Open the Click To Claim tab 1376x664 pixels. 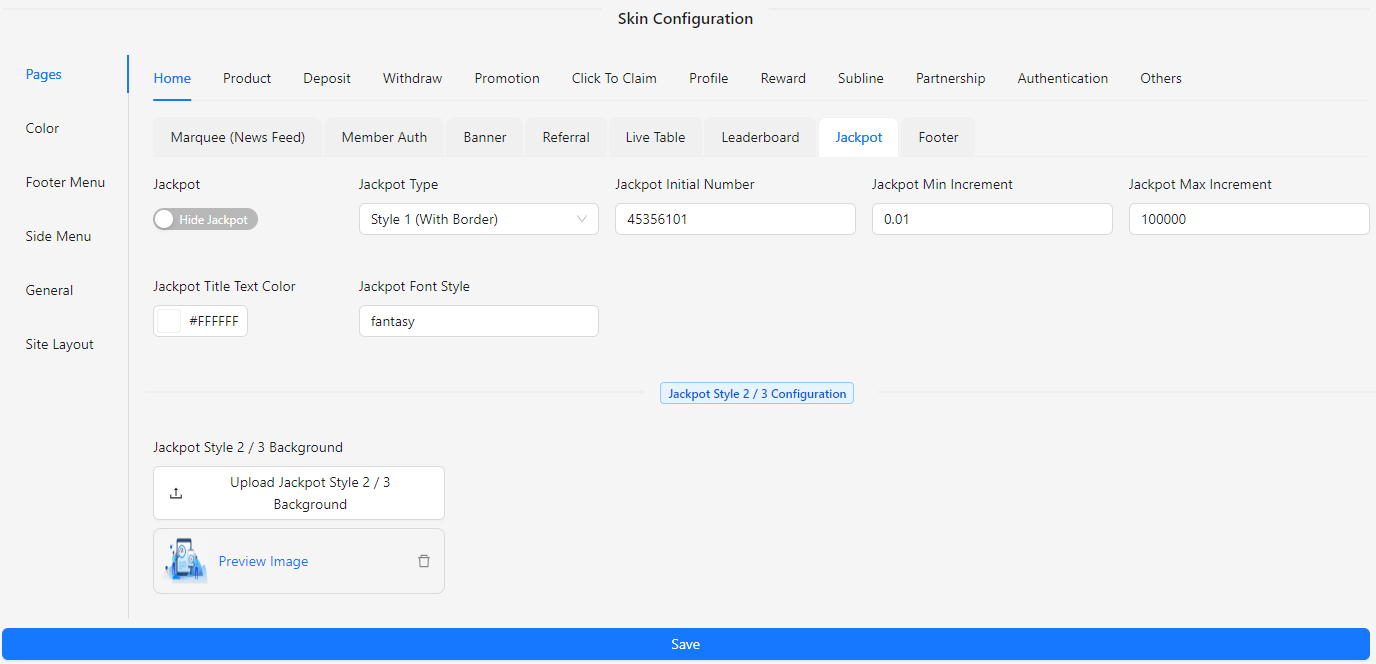614,79
